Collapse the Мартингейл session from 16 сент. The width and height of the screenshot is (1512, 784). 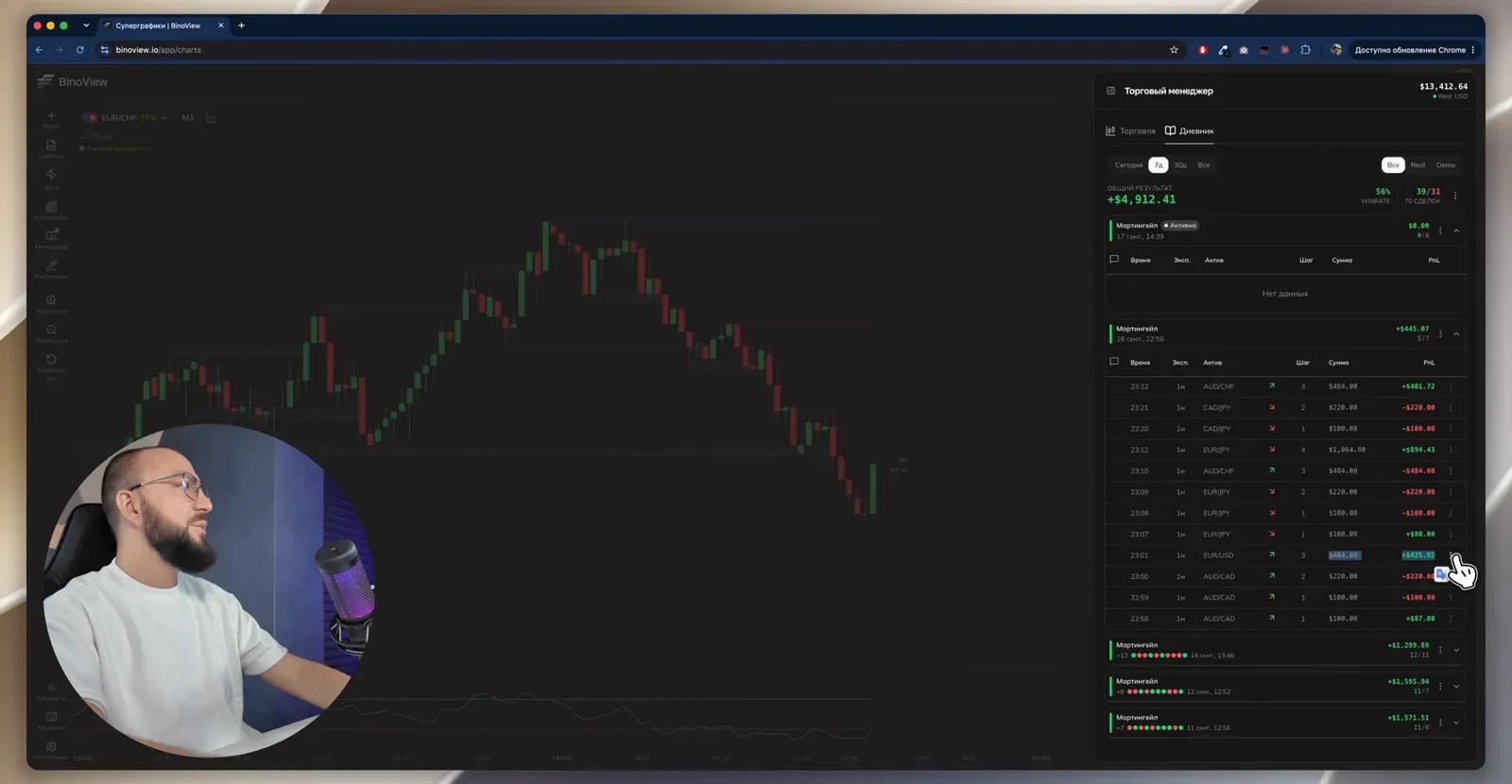tap(1456, 333)
